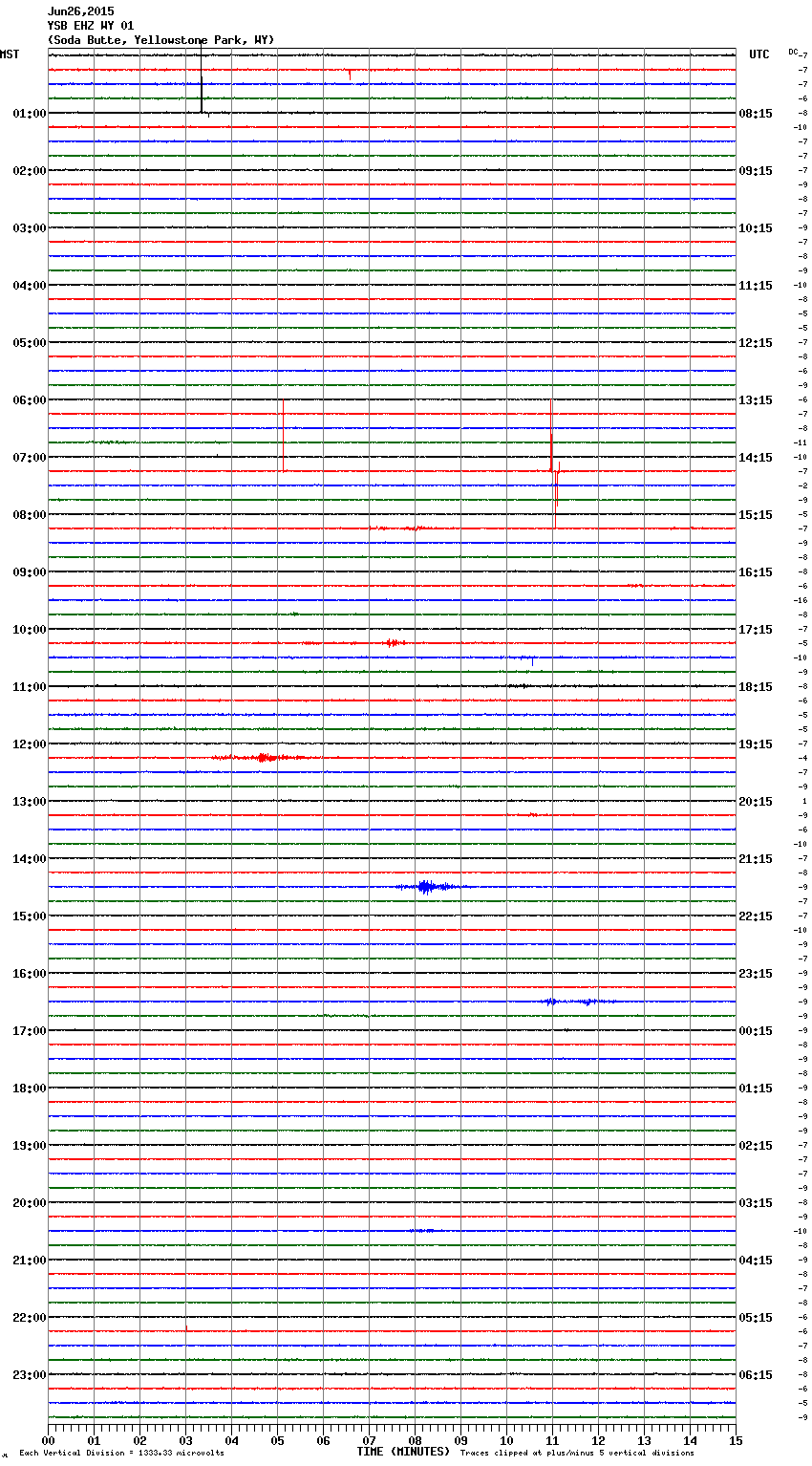
Task: Click the '15' minute tick label
Action: pos(736,1441)
